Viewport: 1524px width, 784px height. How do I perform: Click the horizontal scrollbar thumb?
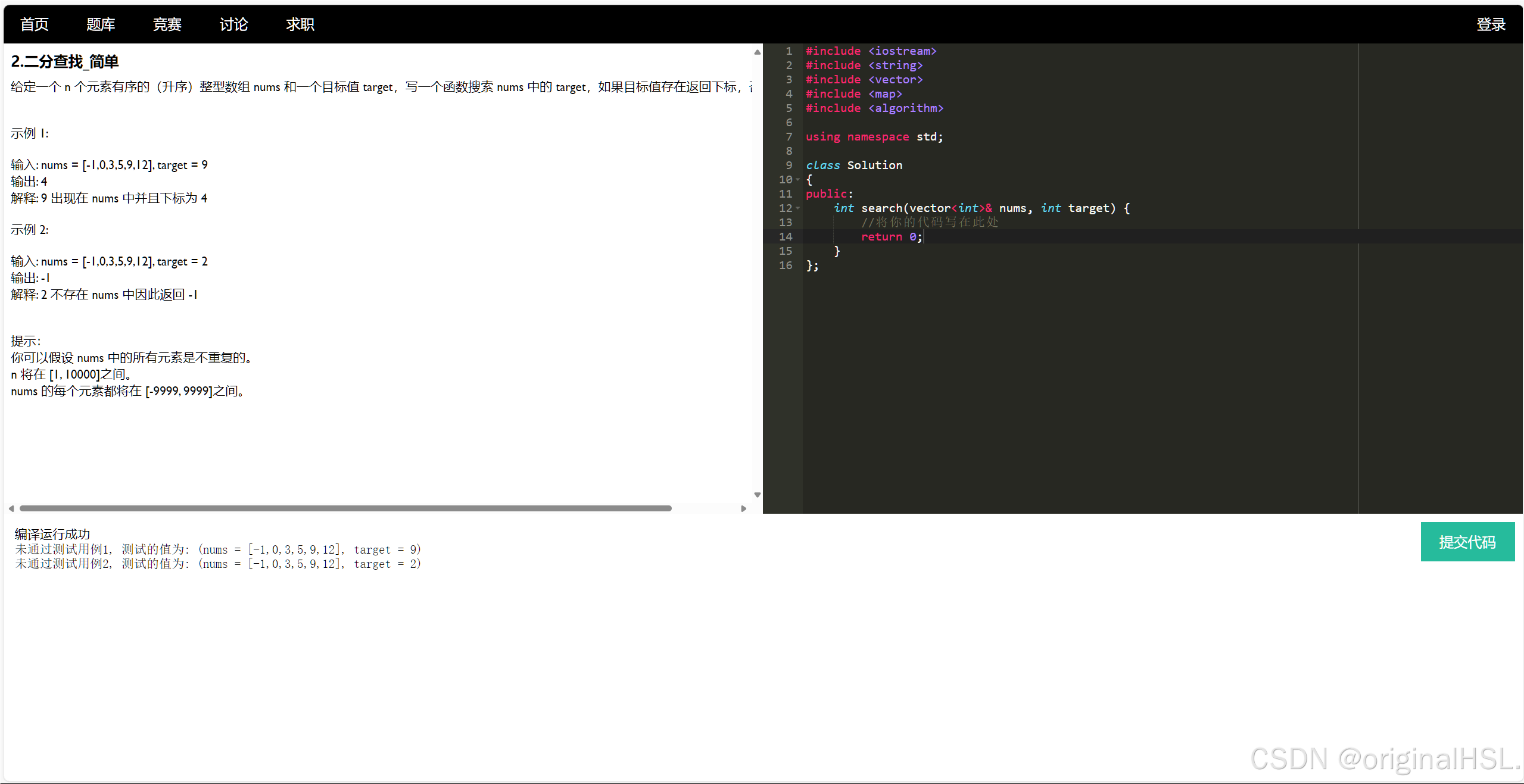[x=345, y=508]
